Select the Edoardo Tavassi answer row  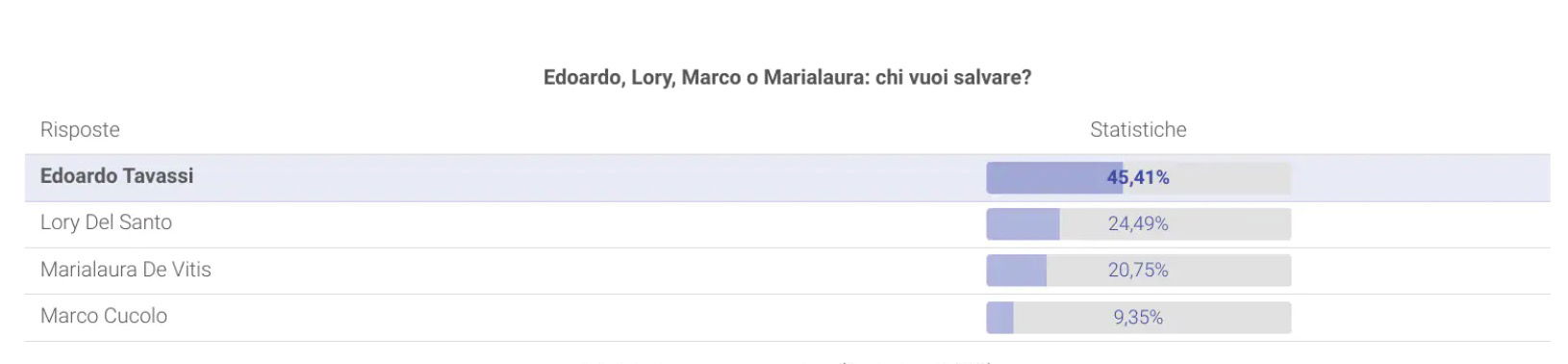787,178
